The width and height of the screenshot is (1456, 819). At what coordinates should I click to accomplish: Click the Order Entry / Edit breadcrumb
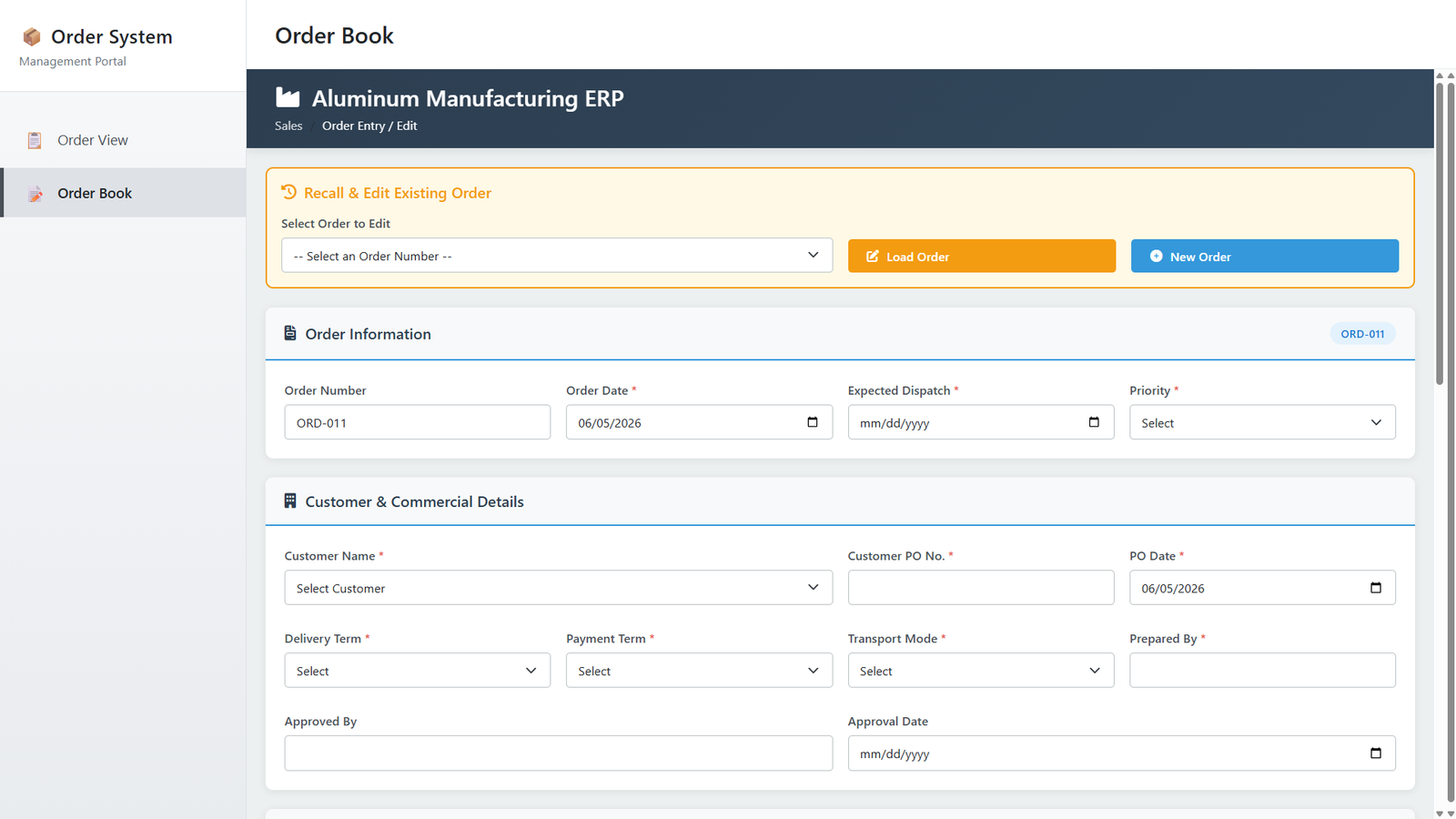369,126
